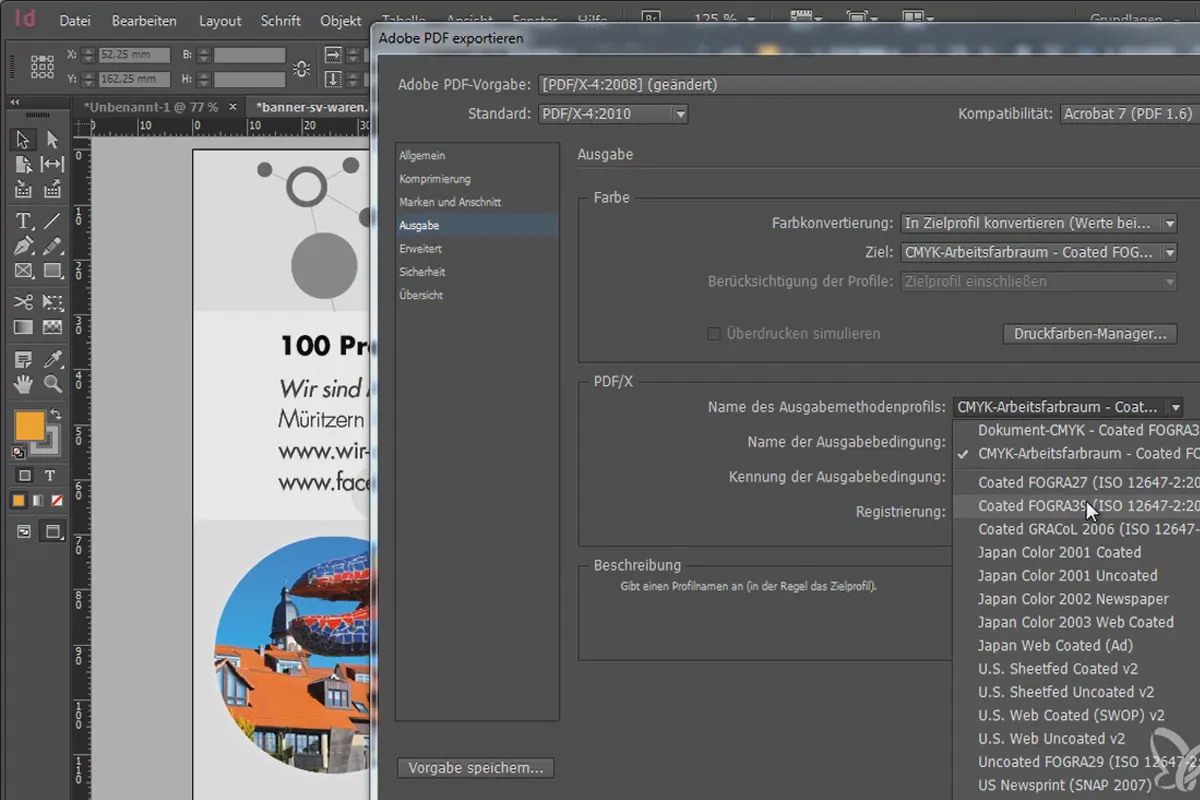The width and height of the screenshot is (1200, 800).
Task: Select the Type tool
Action: (x=24, y=221)
